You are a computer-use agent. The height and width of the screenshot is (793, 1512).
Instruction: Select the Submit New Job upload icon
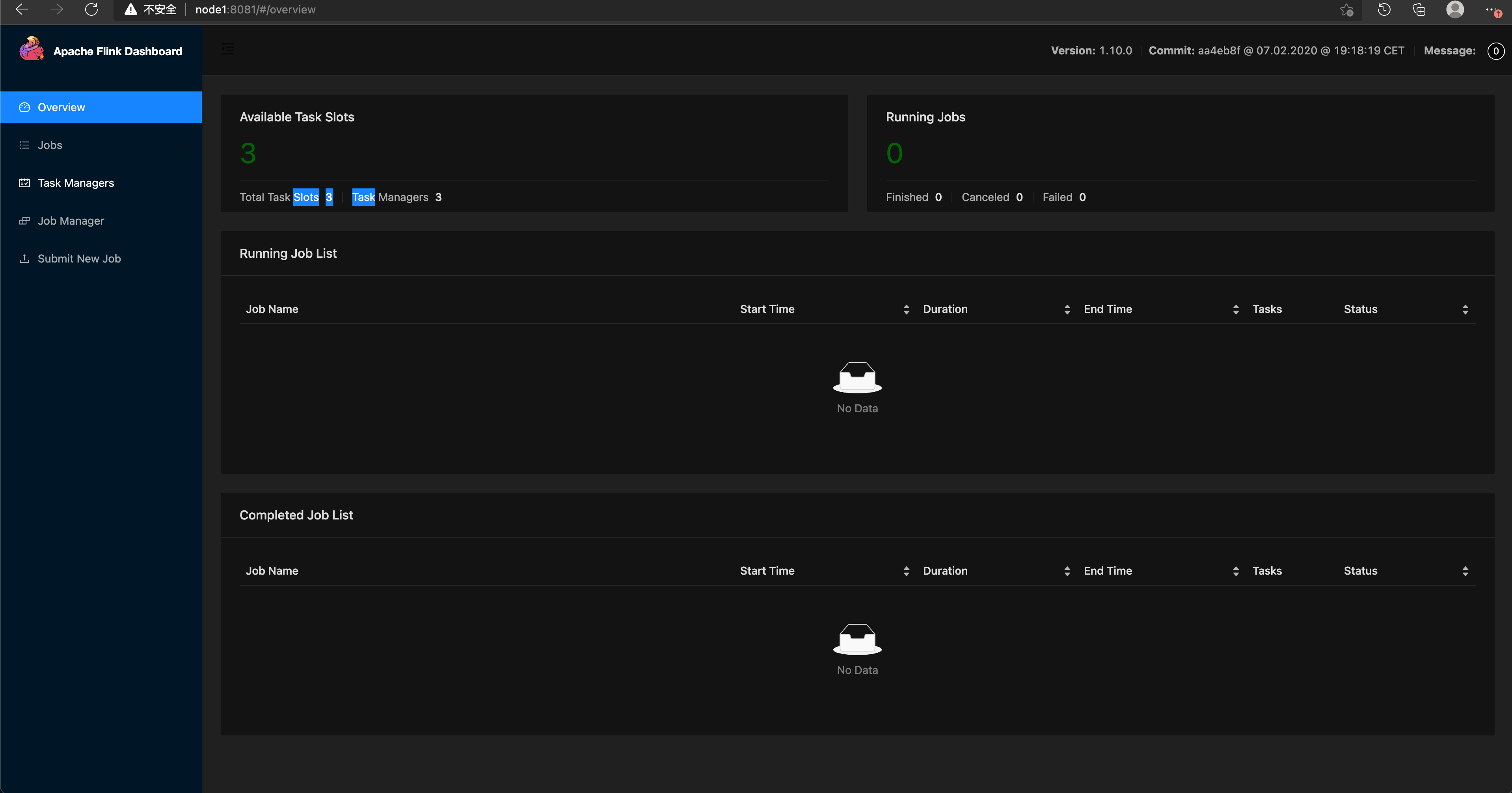[x=24, y=258]
